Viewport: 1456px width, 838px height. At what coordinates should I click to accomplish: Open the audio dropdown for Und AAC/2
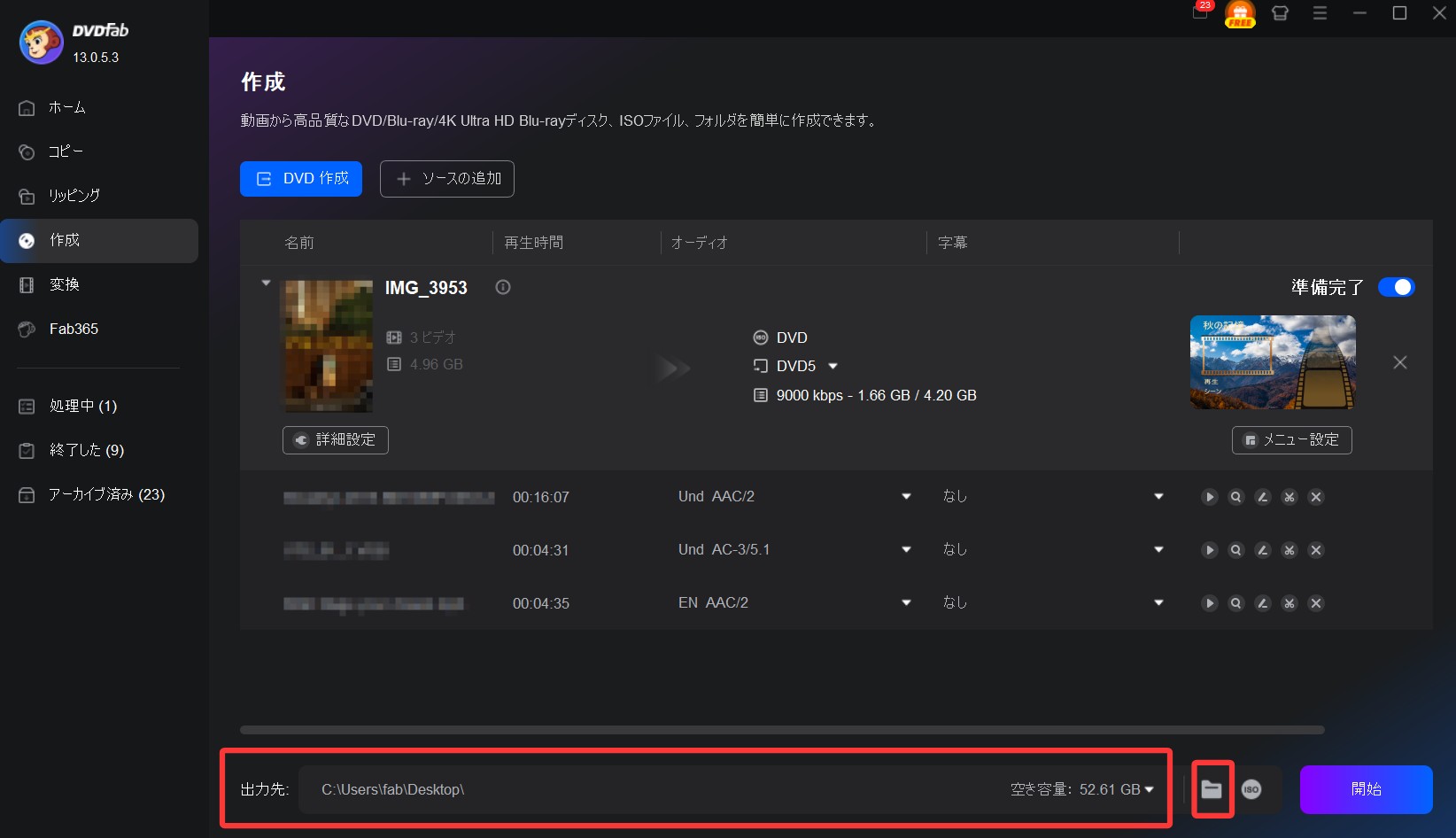[906, 497]
